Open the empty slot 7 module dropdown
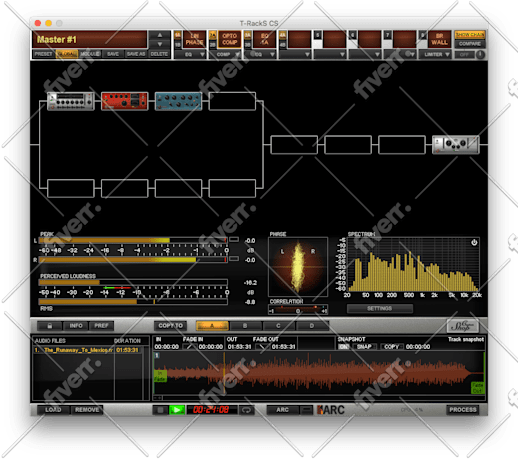The image size is (518, 459). pos(400,54)
